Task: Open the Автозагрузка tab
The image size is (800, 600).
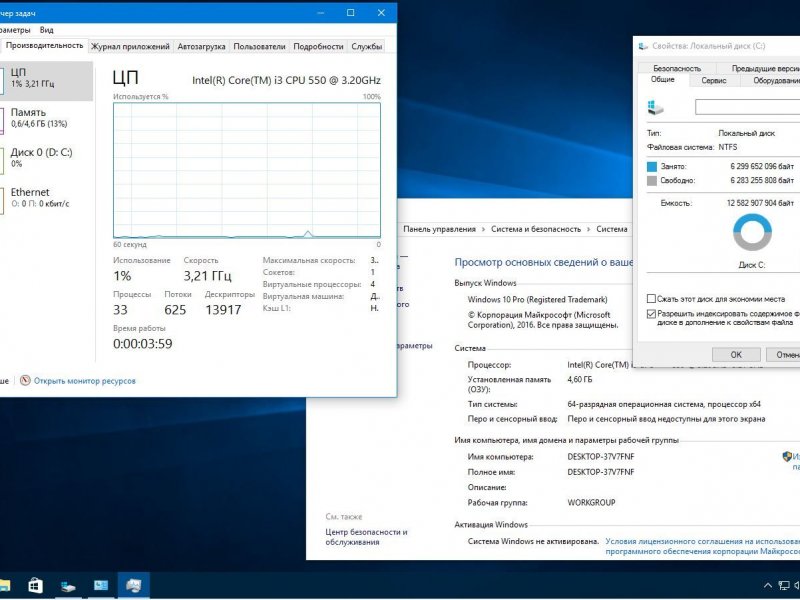Action: pyautogui.click(x=201, y=46)
